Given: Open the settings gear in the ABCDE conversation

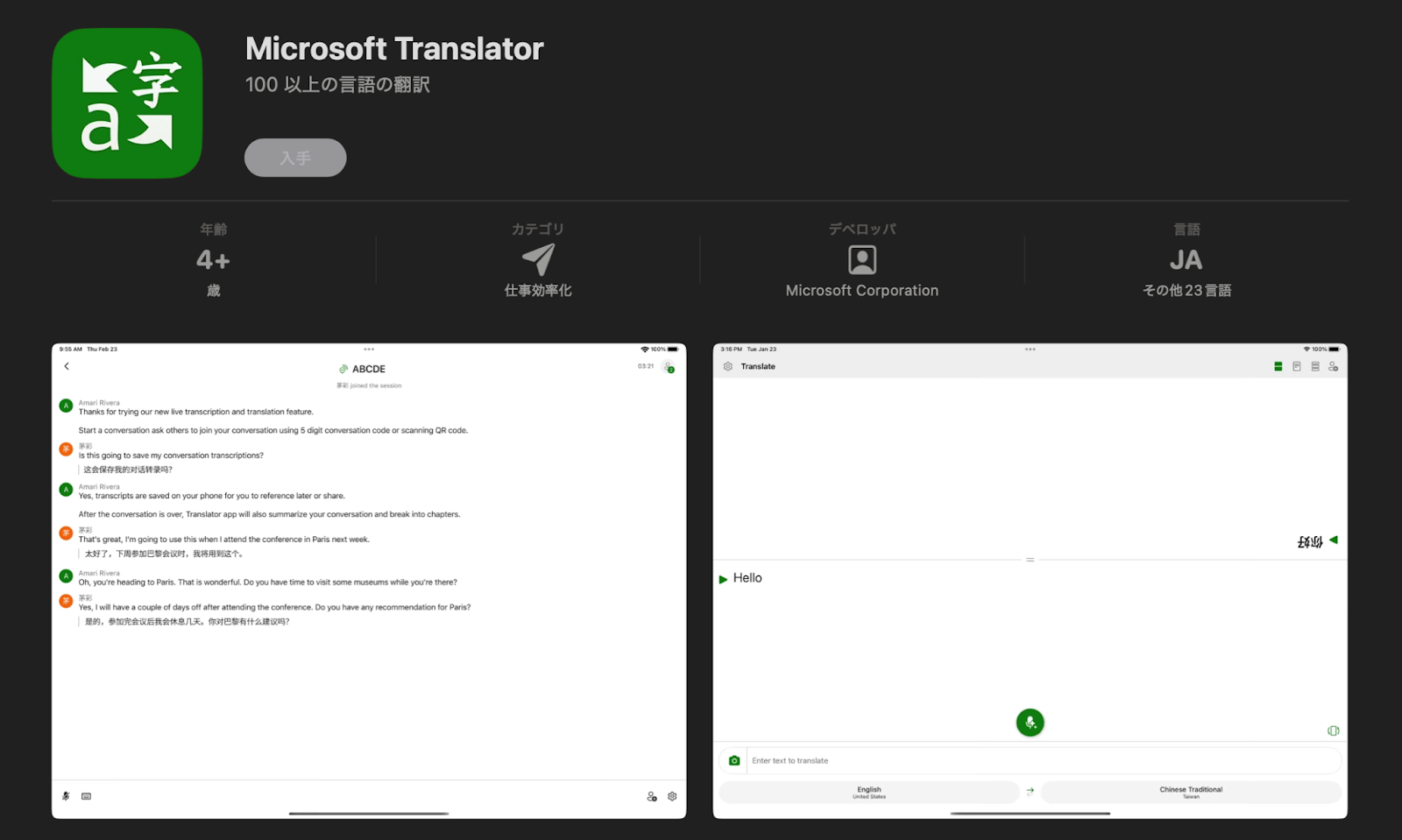Looking at the screenshot, I should pyautogui.click(x=671, y=795).
